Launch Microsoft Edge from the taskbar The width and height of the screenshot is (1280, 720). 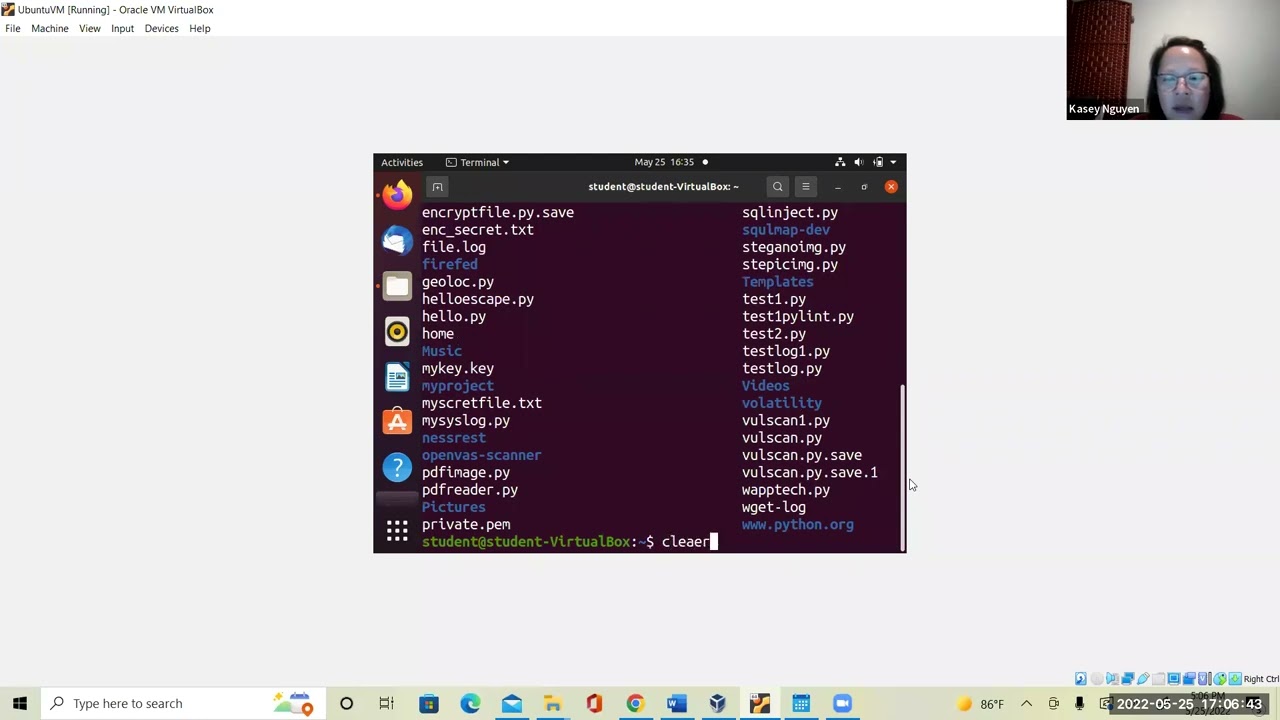[x=470, y=703]
